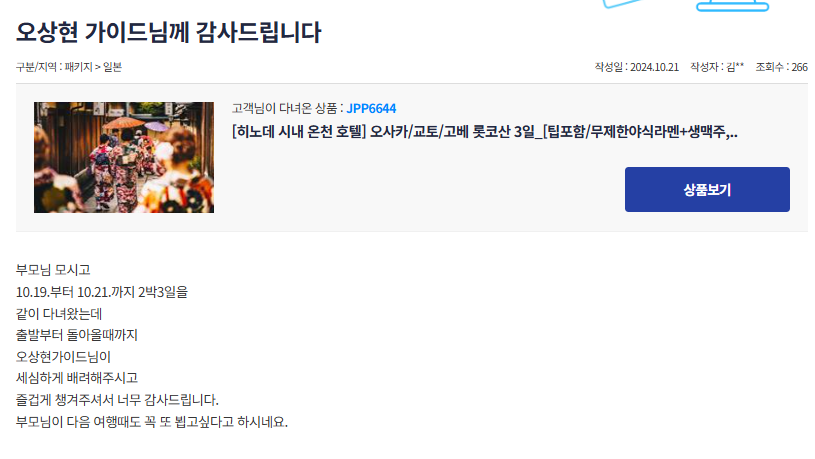Viewport: 815px width, 459px height.
Task: Click the 조회수 266 view count
Action: pos(781,67)
